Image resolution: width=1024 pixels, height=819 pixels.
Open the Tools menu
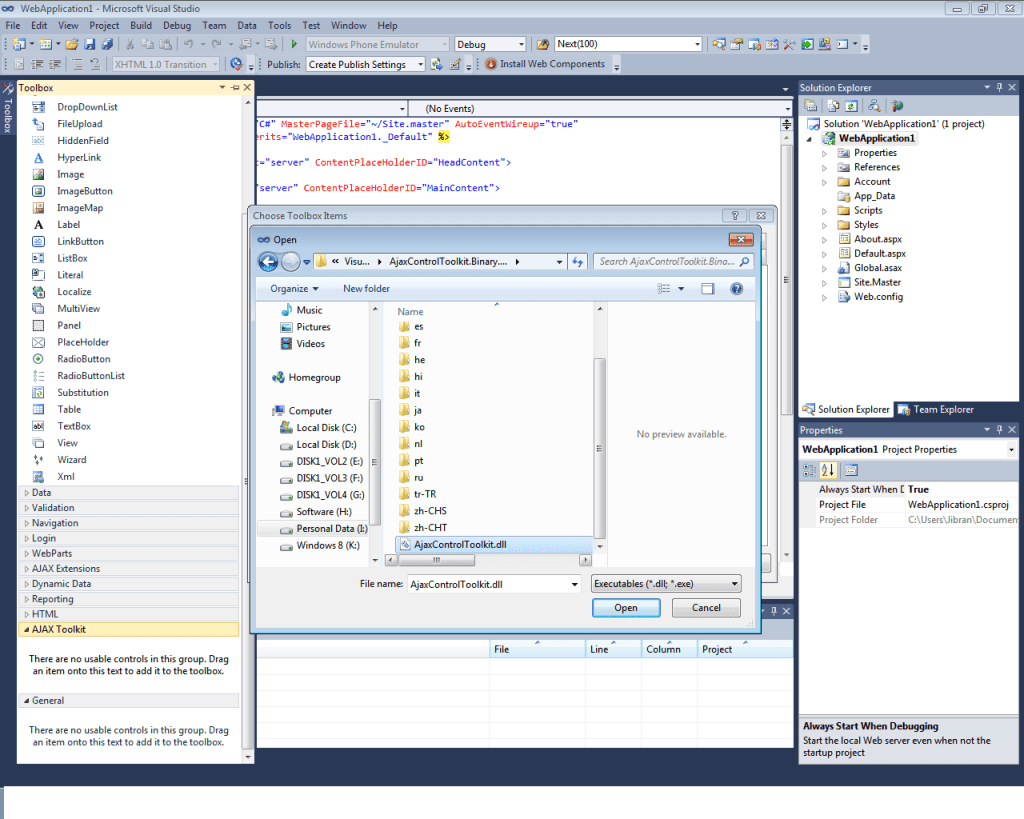[x=279, y=25]
